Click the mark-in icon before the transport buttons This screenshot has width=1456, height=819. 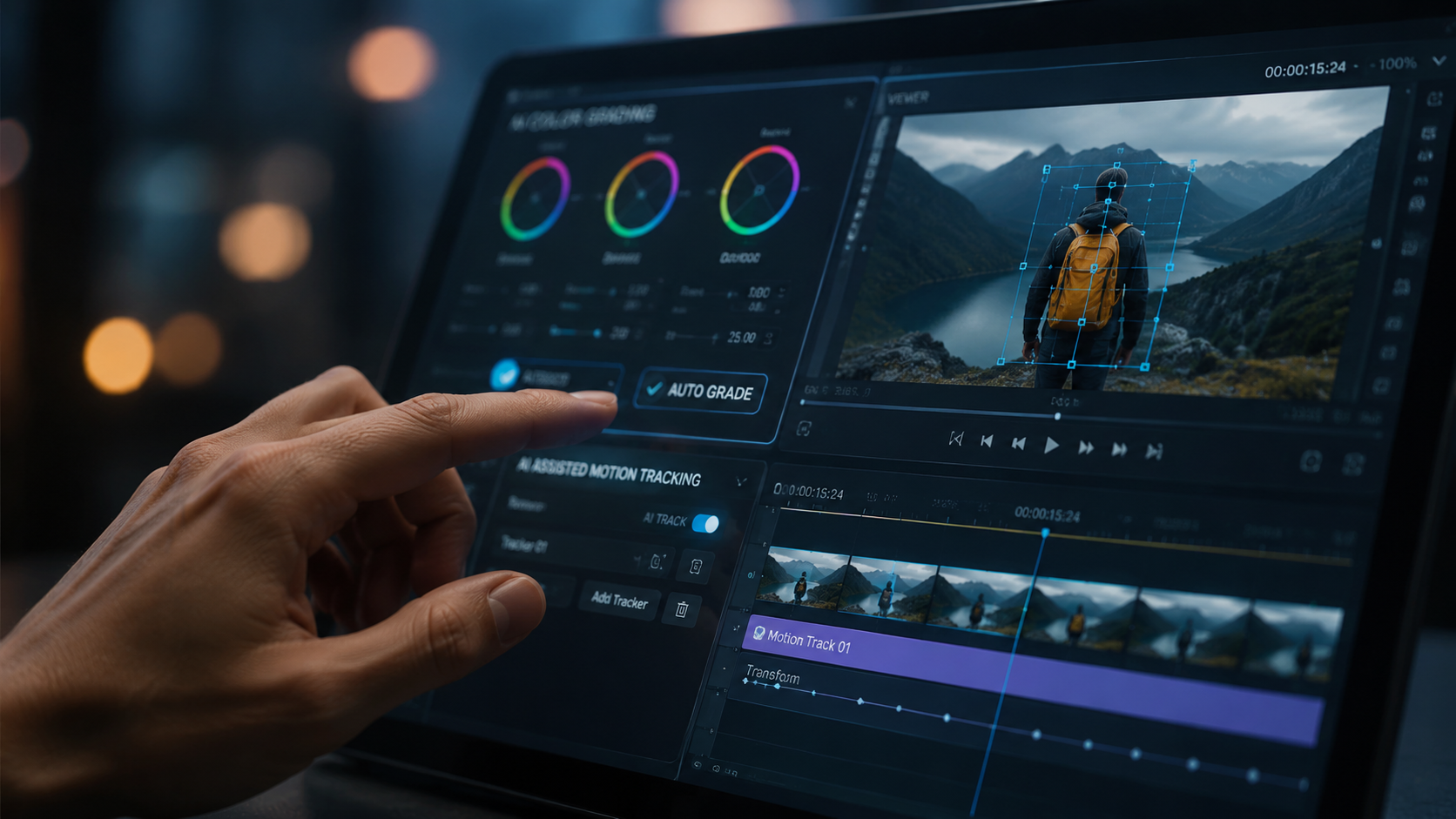pyautogui.click(x=956, y=439)
